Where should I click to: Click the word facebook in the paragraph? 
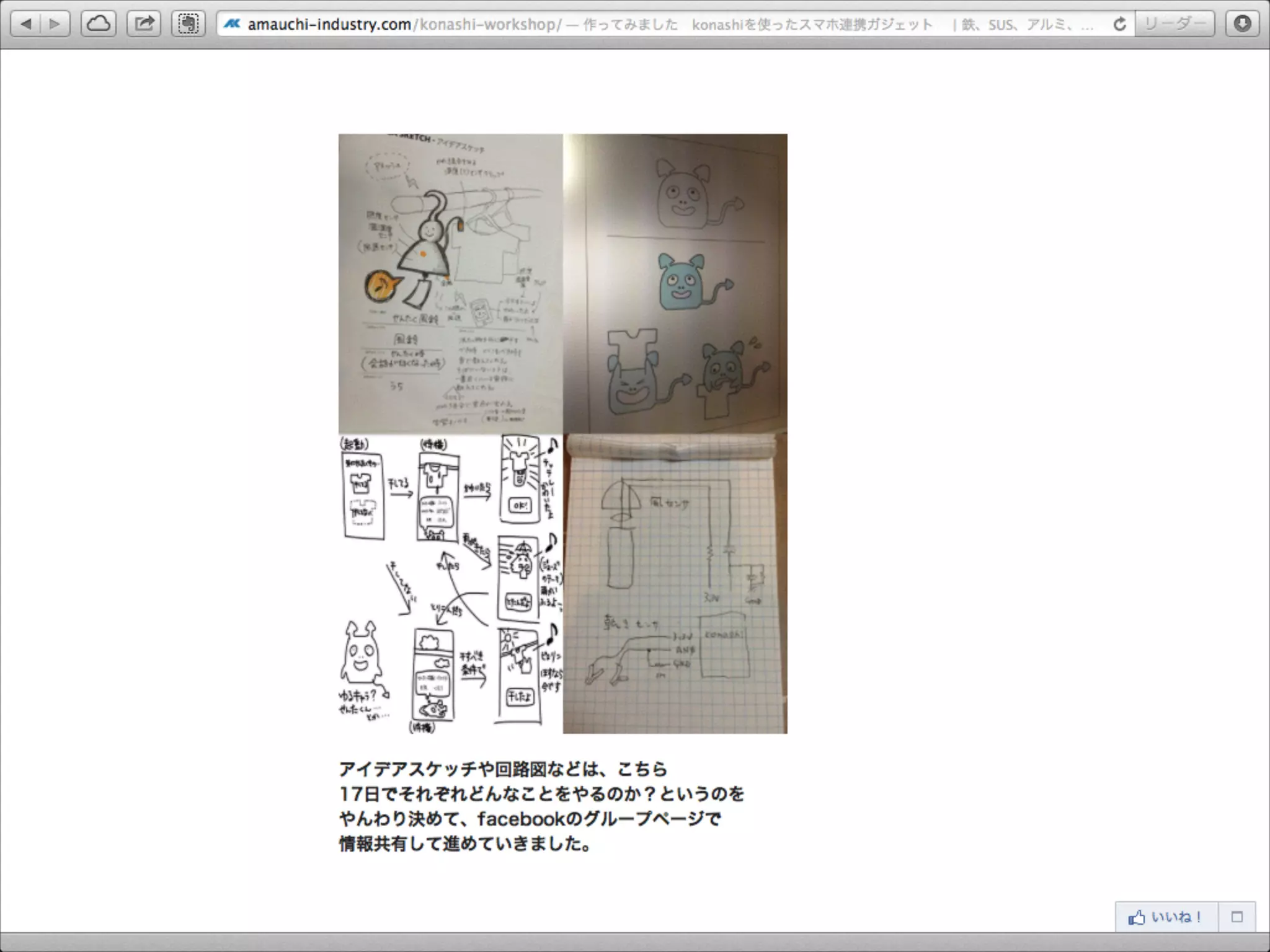point(521,819)
